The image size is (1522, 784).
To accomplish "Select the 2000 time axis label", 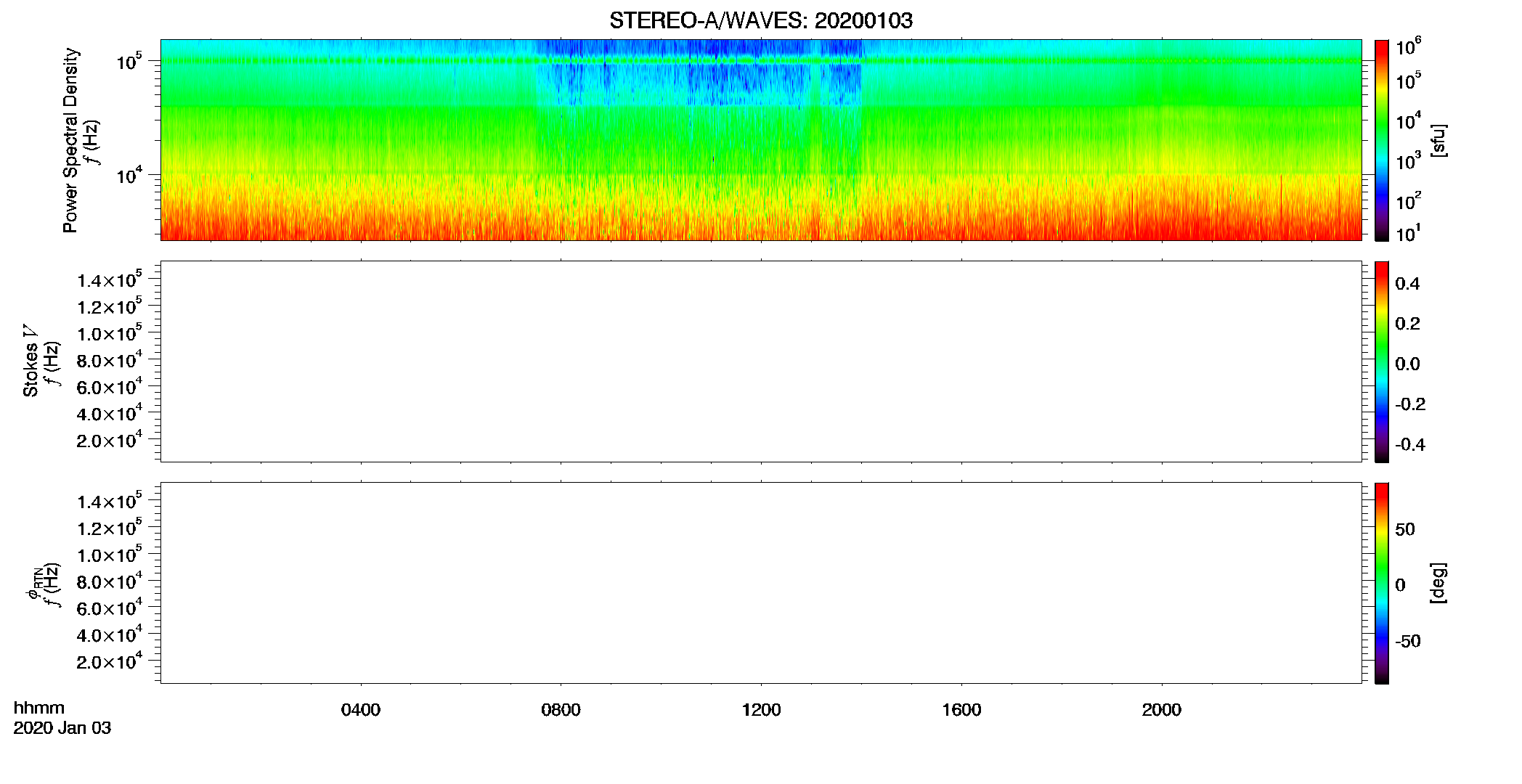I will [x=1161, y=710].
